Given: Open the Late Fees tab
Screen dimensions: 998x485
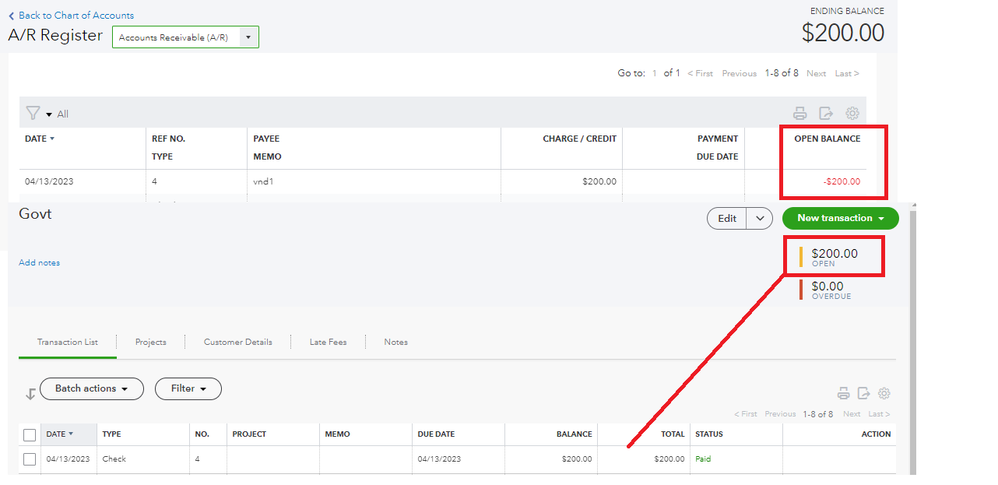Looking at the screenshot, I should tap(328, 342).
